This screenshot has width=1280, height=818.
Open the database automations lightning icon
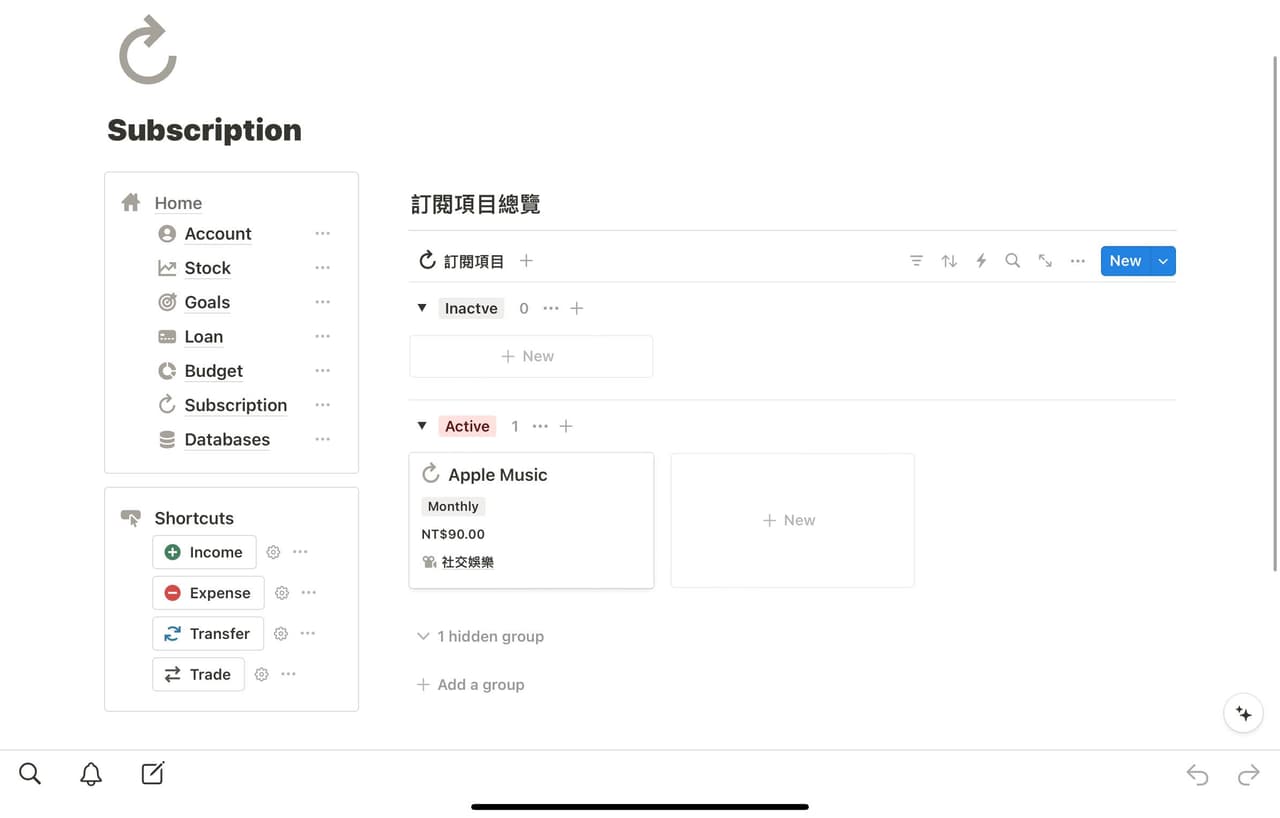point(980,260)
